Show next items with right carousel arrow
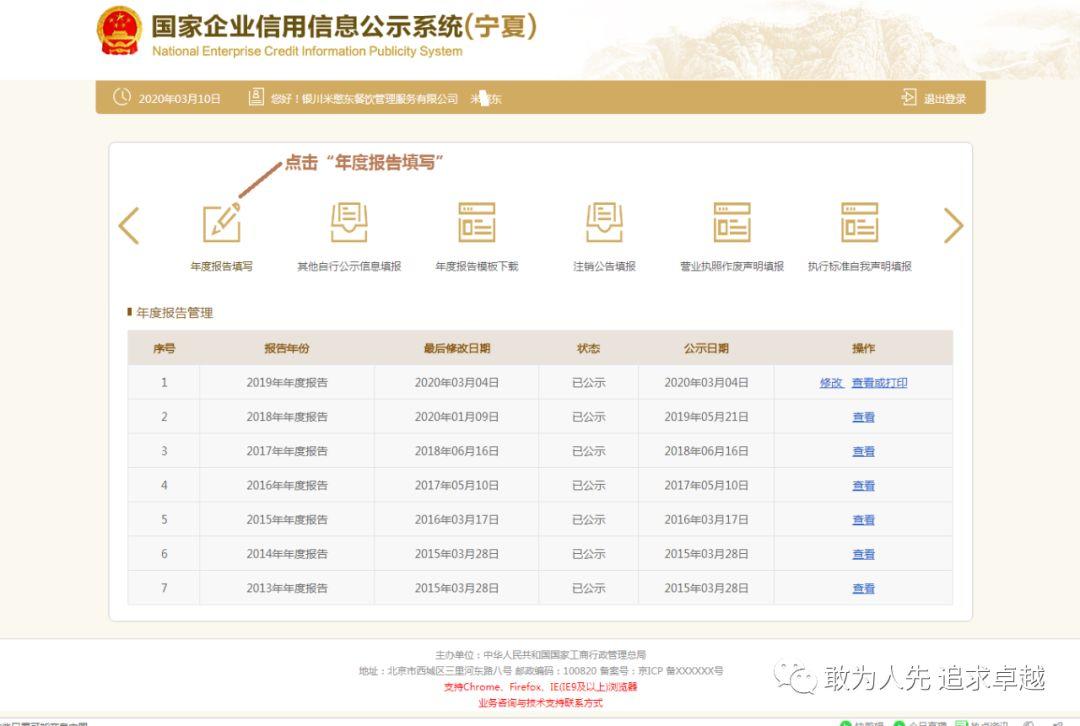The image size is (1080, 726). click(953, 225)
